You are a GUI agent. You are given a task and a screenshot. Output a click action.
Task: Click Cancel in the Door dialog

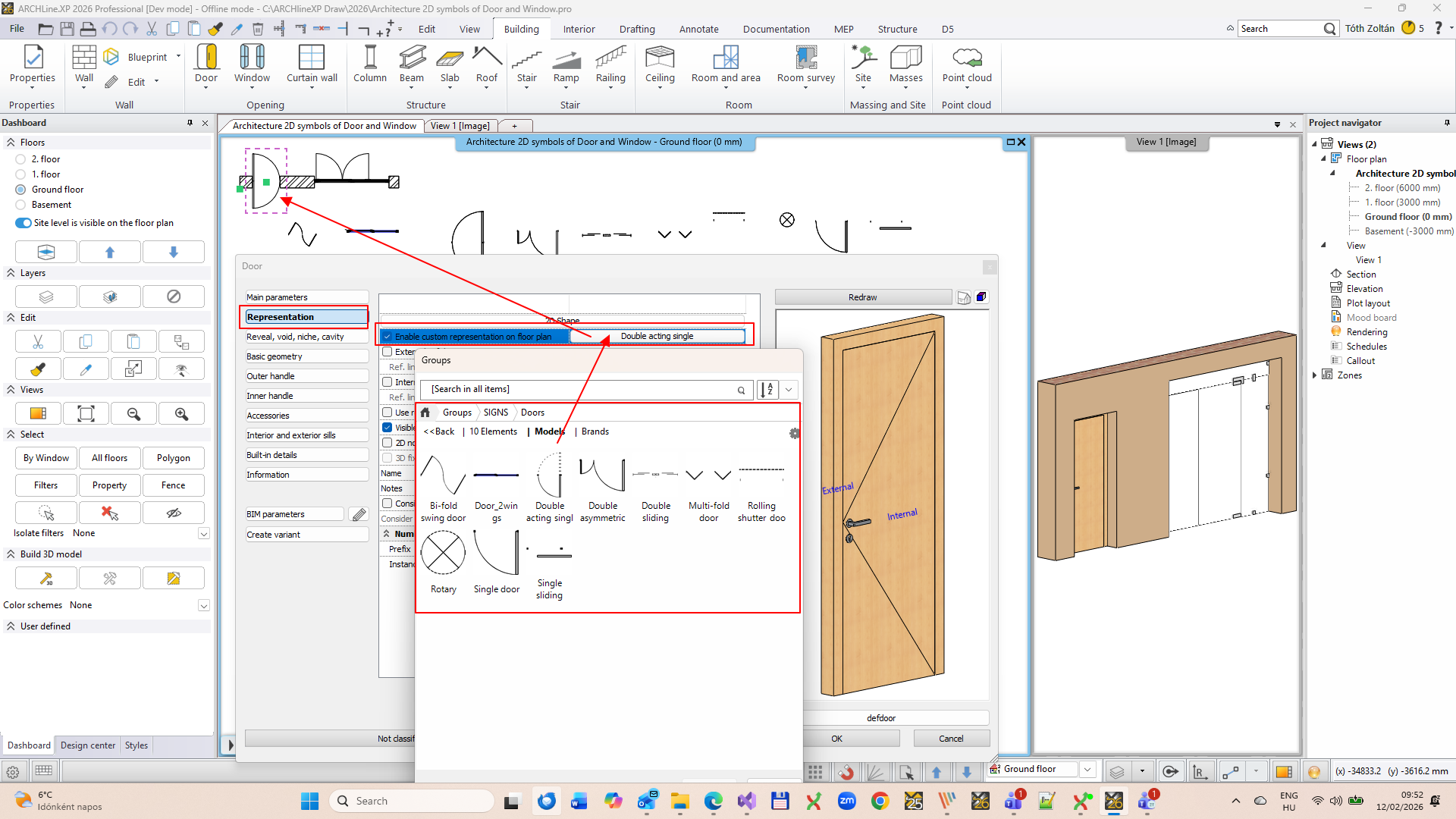(x=951, y=739)
